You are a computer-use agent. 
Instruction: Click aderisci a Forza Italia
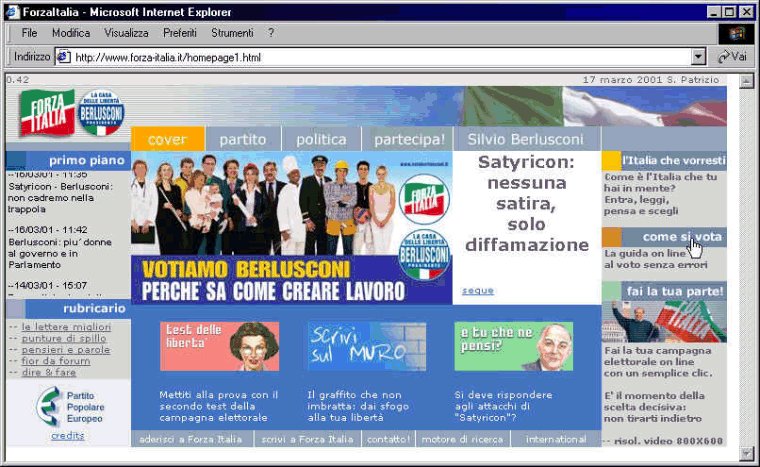click(191, 439)
